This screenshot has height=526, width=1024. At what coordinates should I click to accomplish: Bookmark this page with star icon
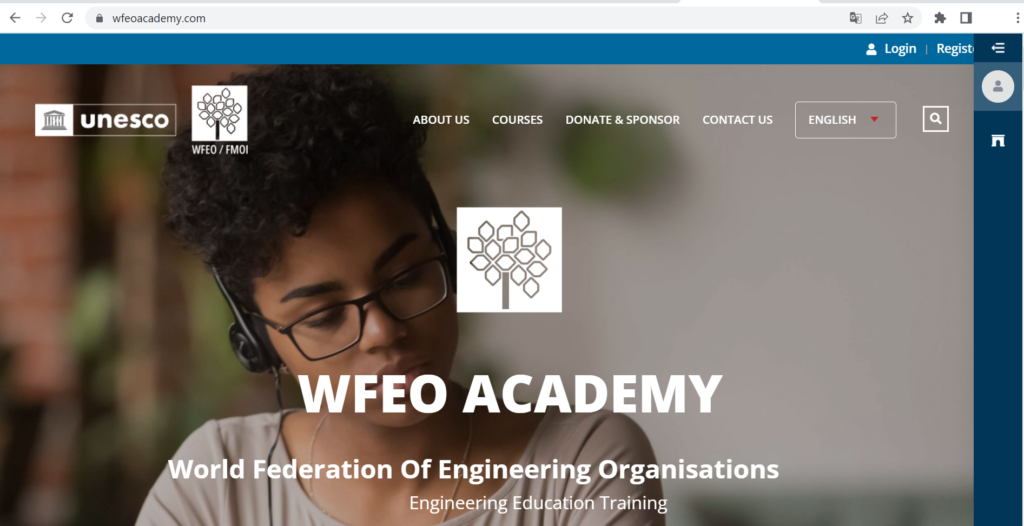908,18
